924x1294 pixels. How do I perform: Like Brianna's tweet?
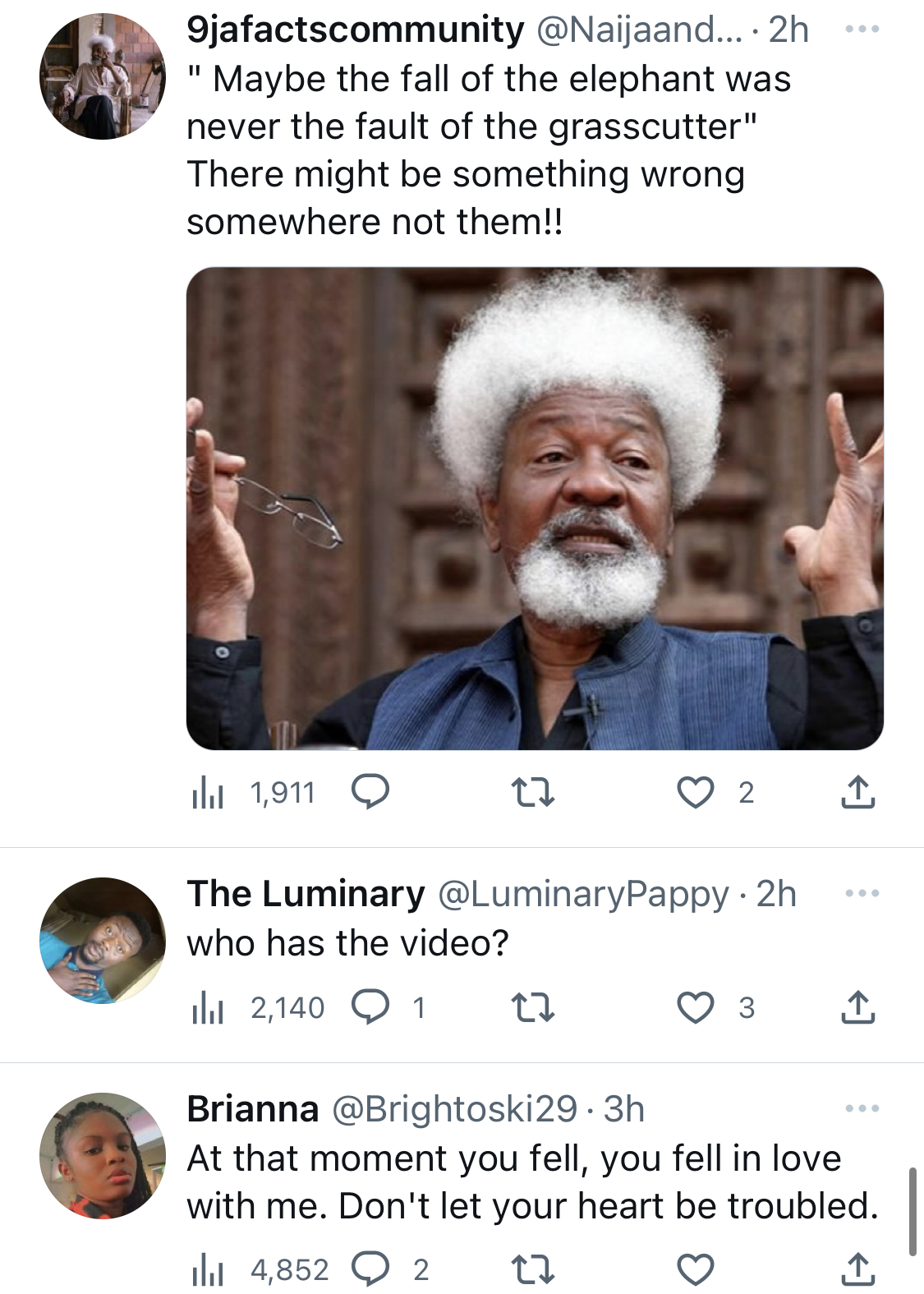[695, 1269]
